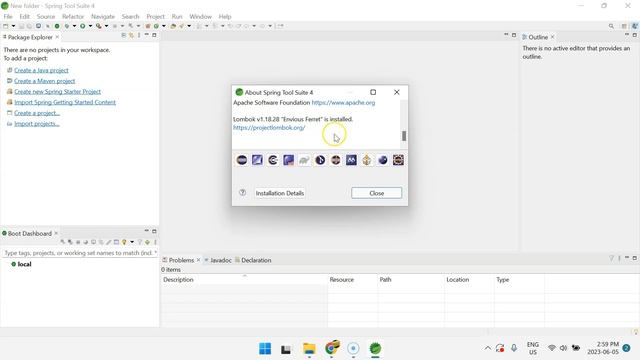Open Package Explorer view menu
Screen dimensions: 640x360
(139, 36)
